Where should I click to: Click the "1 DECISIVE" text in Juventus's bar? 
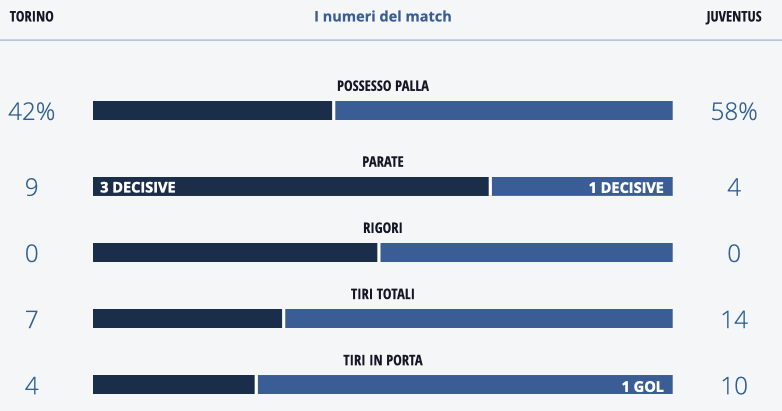(x=625, y=187)
